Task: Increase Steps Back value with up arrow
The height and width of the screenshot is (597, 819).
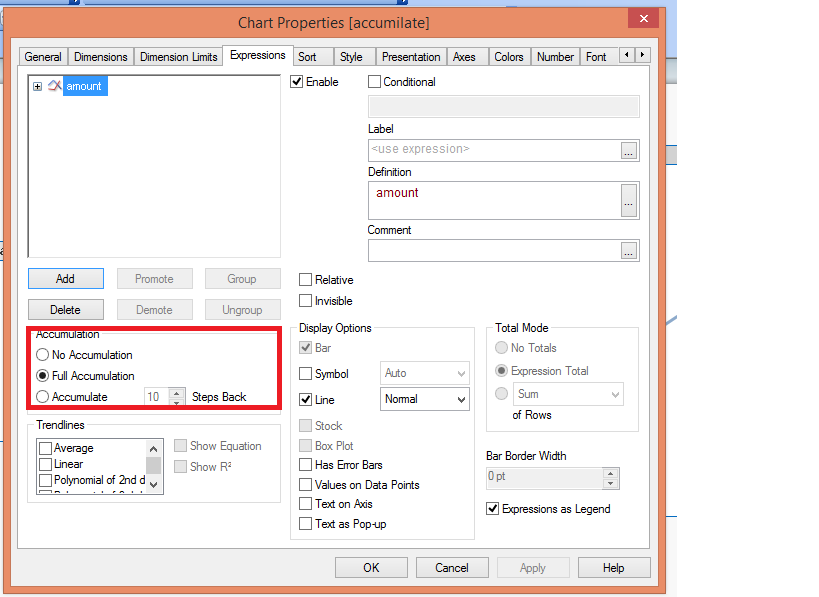Action: [x=177, y=393]
